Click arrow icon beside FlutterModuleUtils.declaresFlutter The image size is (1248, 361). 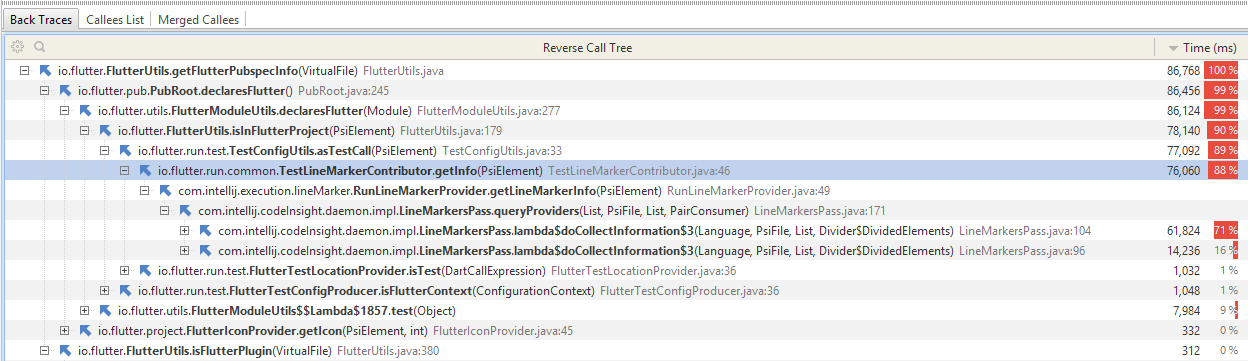pyautogui.click(x=85, y=111)
